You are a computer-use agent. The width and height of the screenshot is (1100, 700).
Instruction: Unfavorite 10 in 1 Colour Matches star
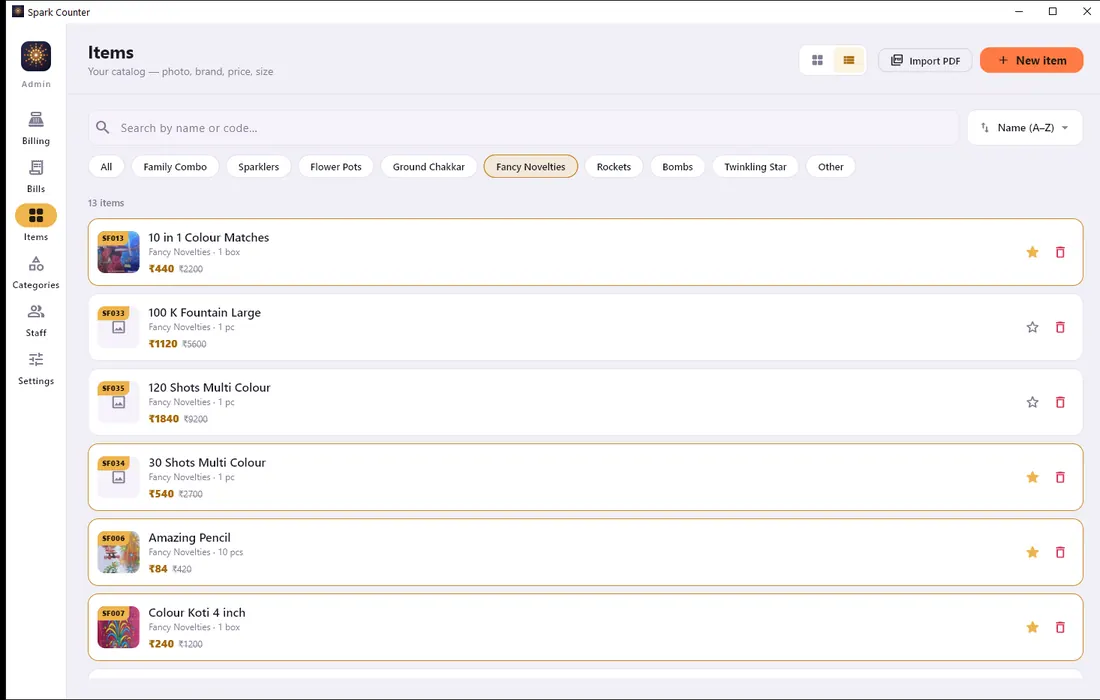click(1032, 252)
